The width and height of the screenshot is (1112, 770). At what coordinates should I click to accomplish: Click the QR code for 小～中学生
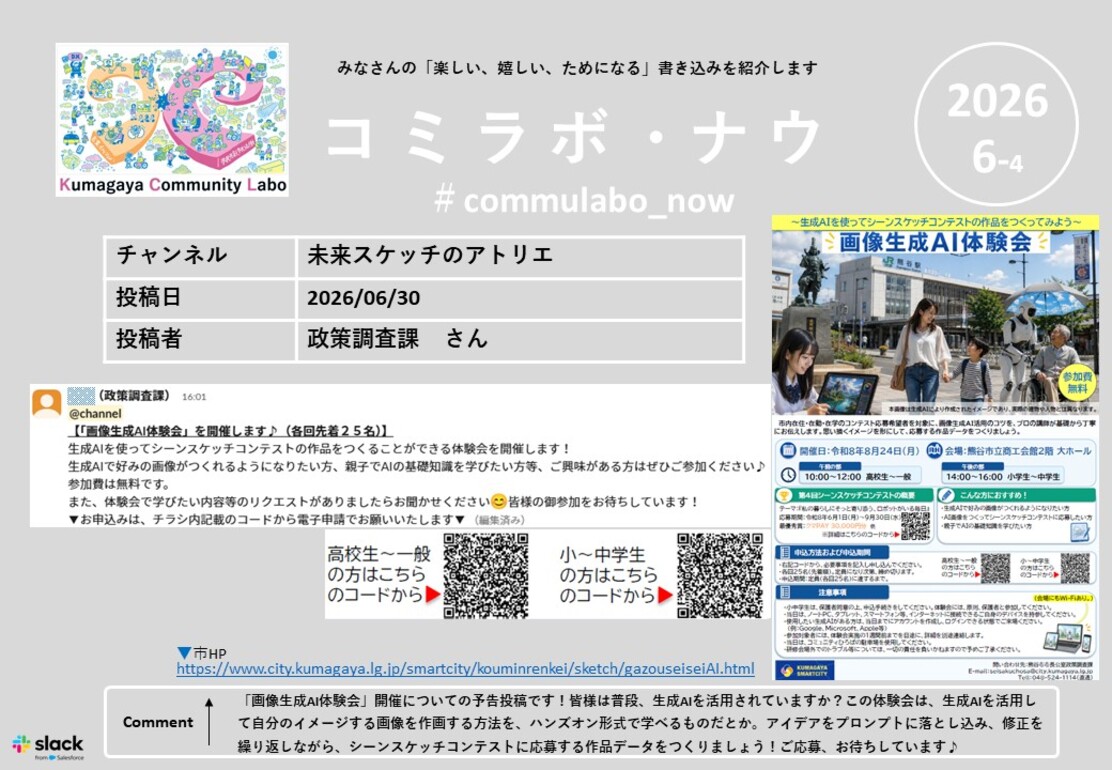(720, 576)
